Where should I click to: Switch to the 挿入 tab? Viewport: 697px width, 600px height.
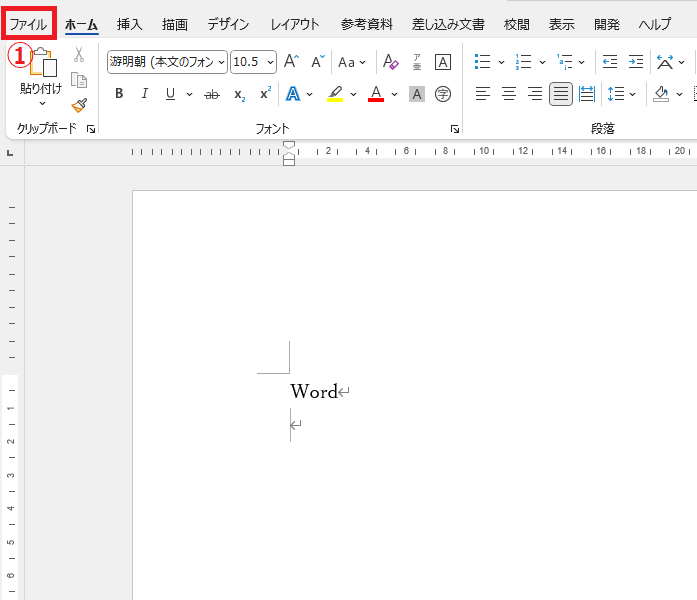pos(129,24)
